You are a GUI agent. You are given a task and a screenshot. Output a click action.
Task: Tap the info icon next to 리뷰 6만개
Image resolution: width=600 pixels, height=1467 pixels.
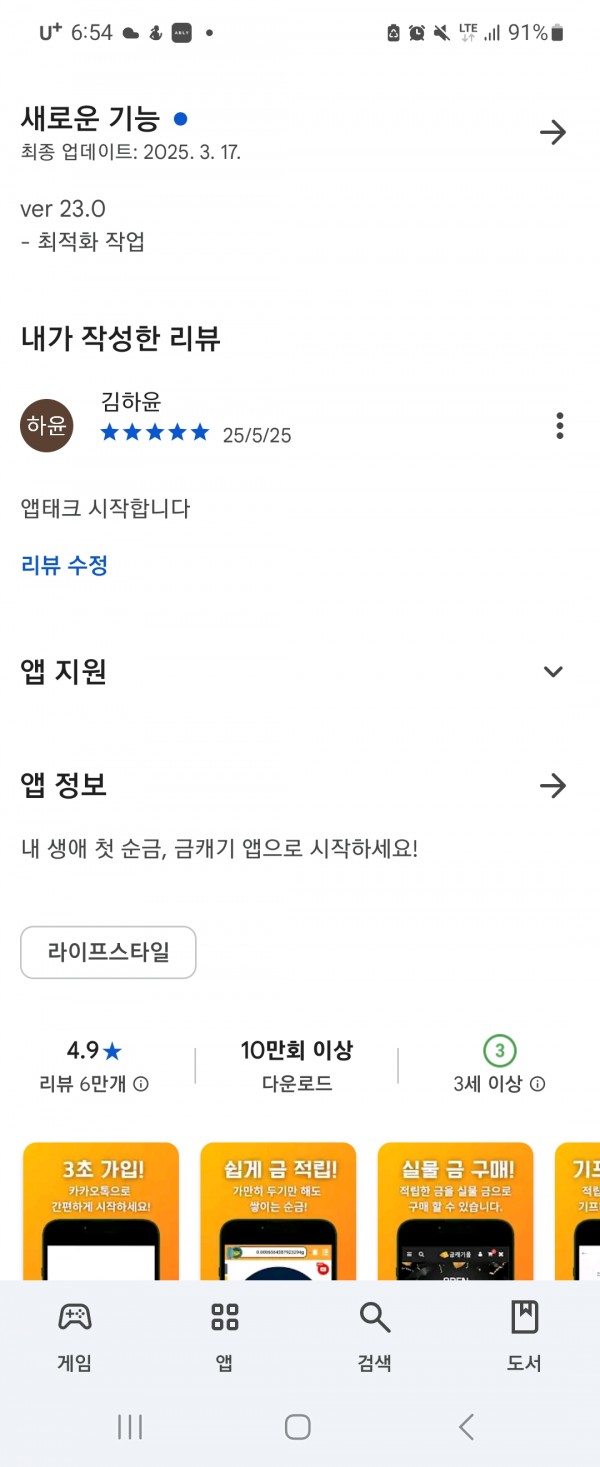pos(141,1084)
